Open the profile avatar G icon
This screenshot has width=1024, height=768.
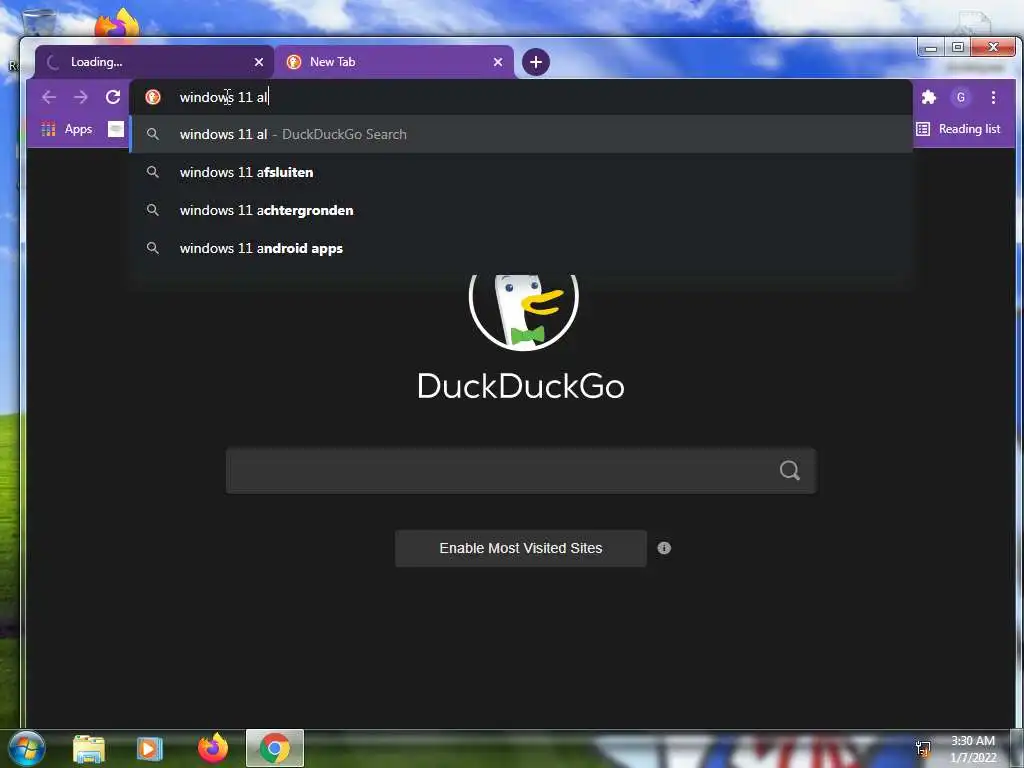(x=961, y=97)
